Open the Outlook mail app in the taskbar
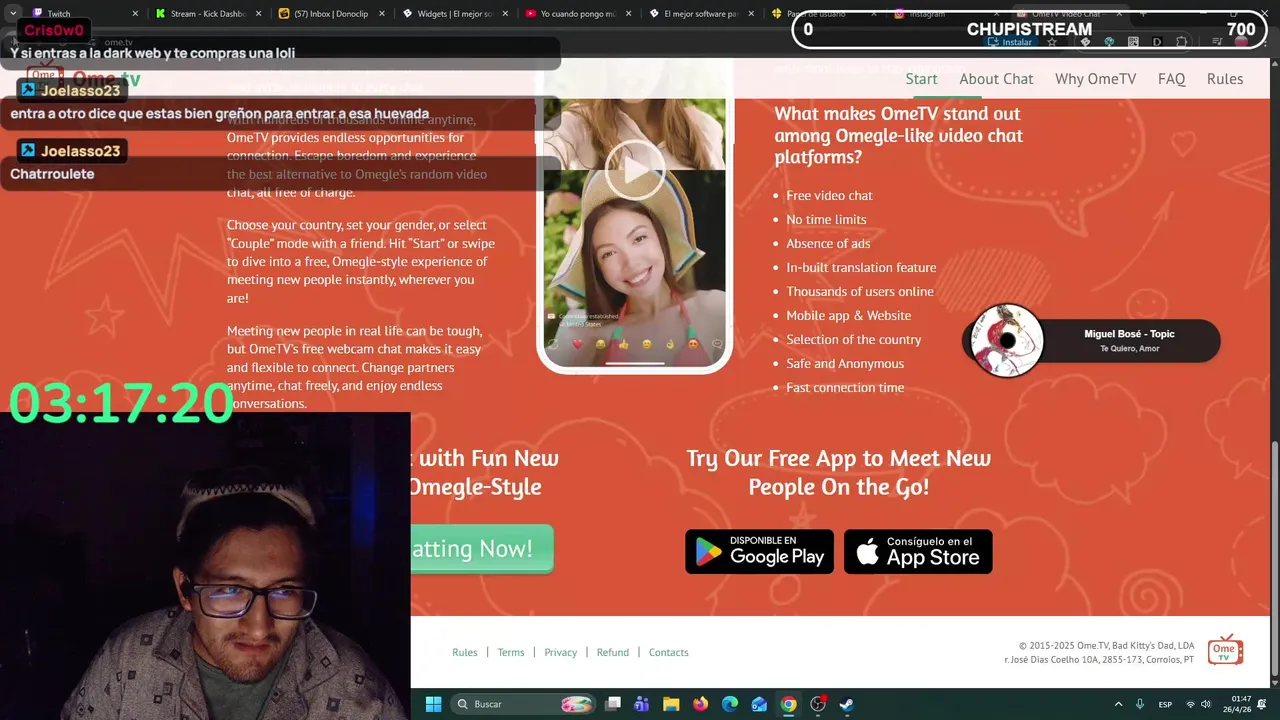This screenshot has height=720, width=1280. point(759,704)
